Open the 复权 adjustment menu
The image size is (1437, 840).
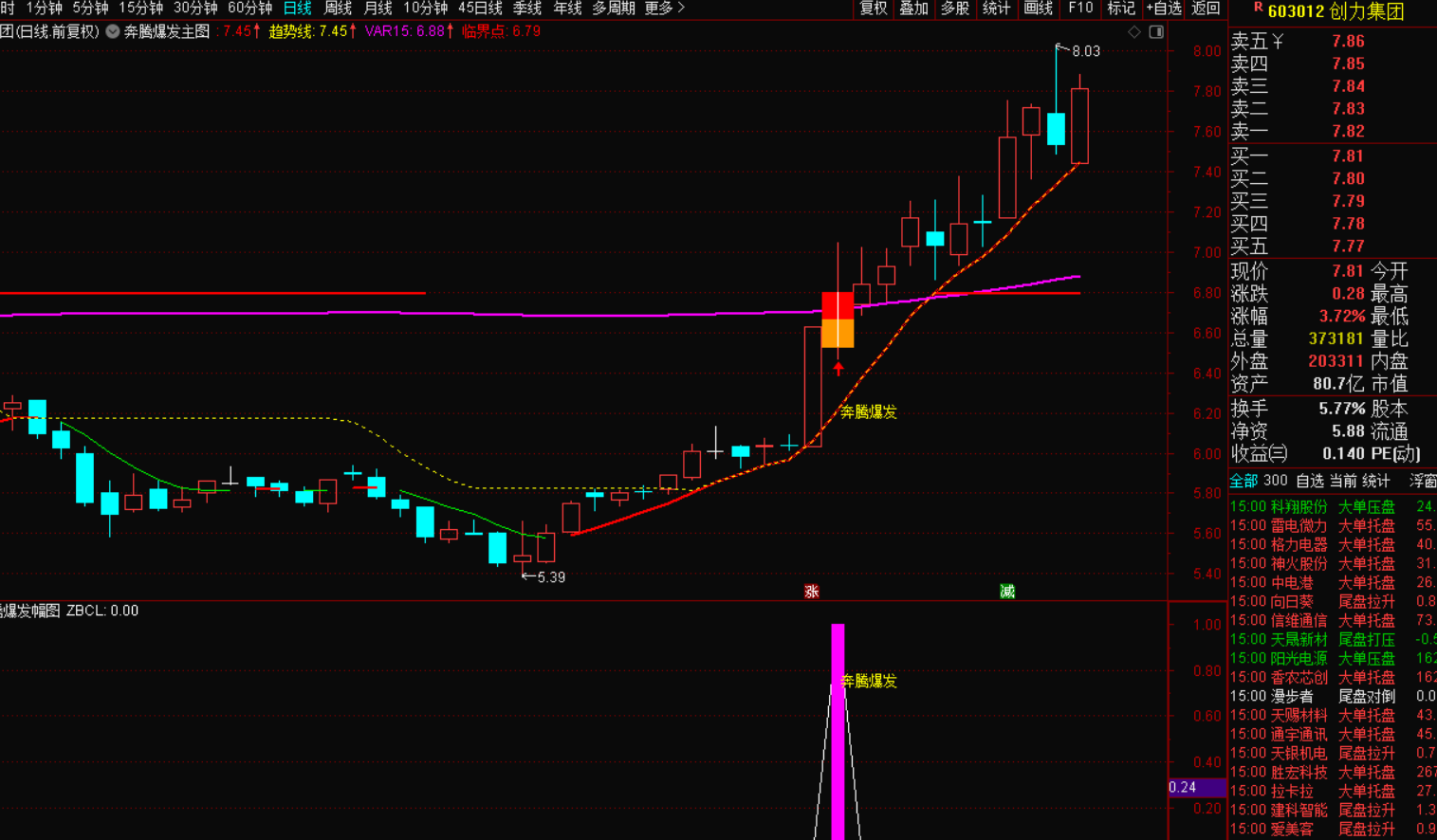[873, 9]
